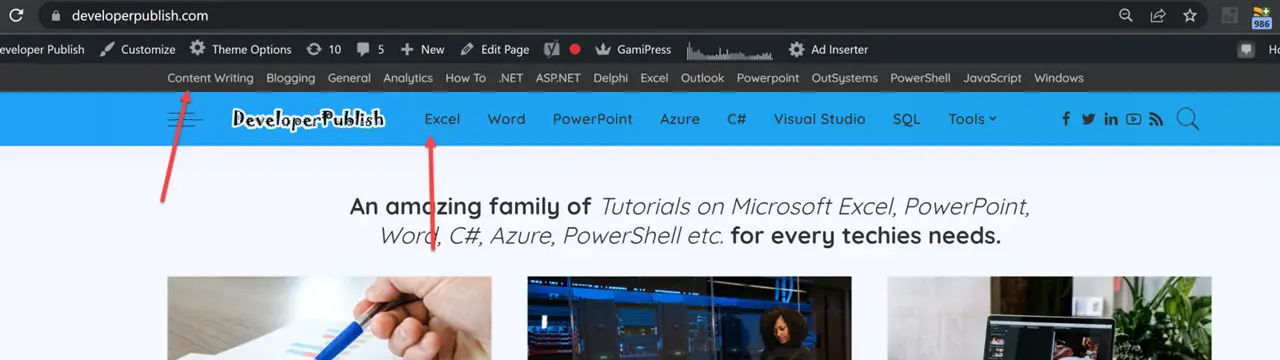
Task: Open Customize in the WordPress admin bar
Action: pos(138,49)
